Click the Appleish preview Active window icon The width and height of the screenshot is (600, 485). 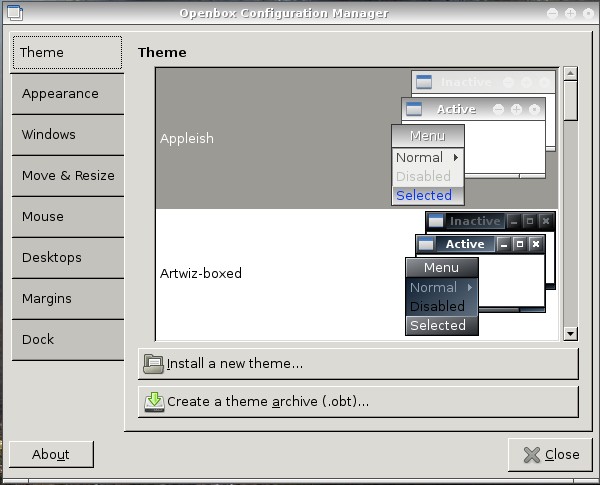pos(414,109)
